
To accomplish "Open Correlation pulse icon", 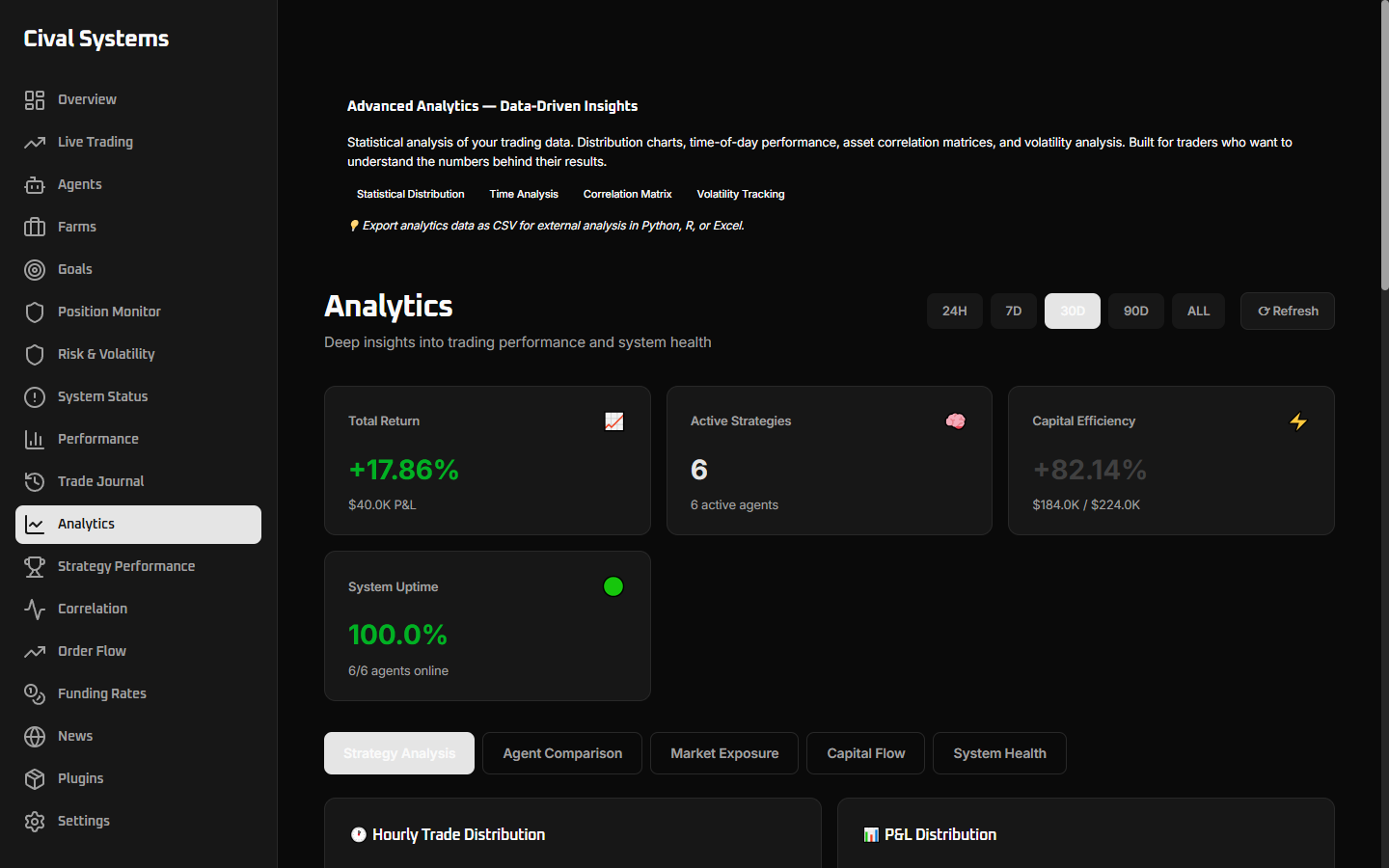I will tap(35, 609).
